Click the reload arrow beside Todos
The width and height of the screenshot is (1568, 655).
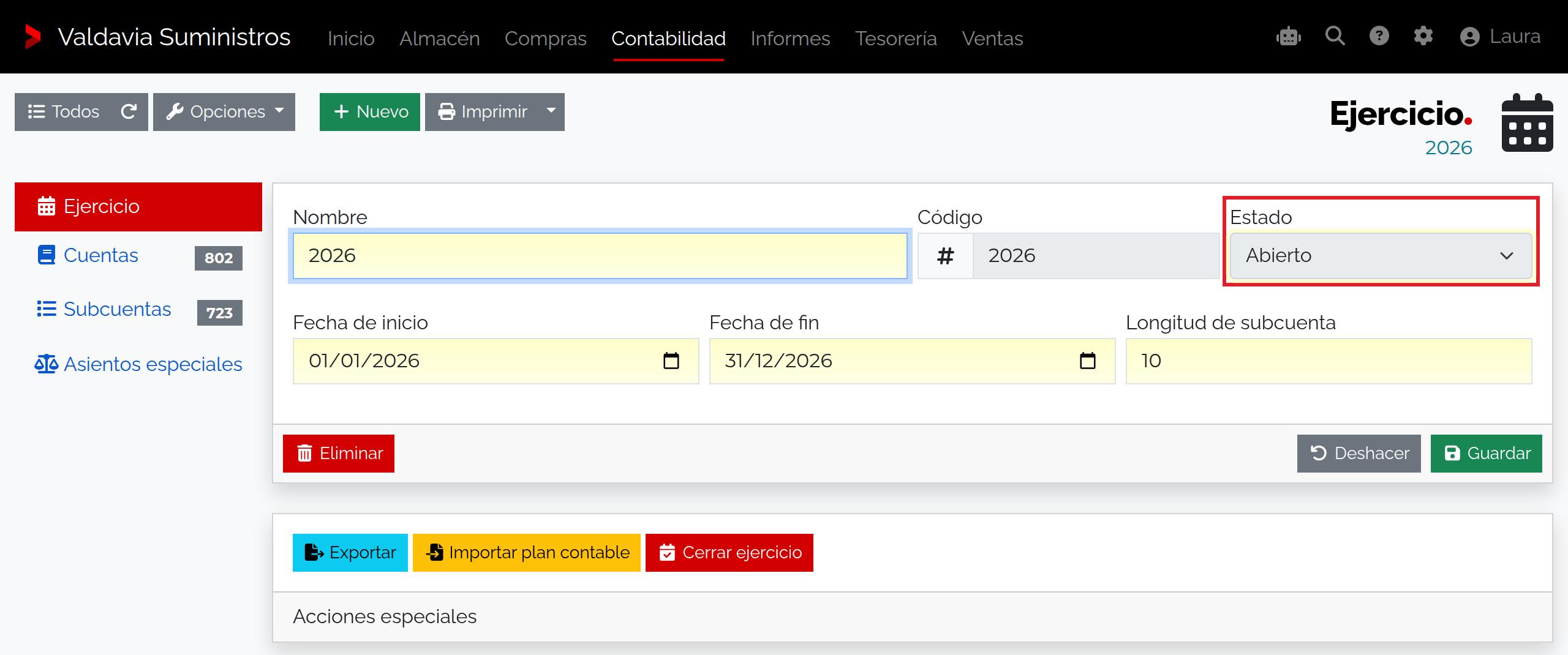(129, 111)
